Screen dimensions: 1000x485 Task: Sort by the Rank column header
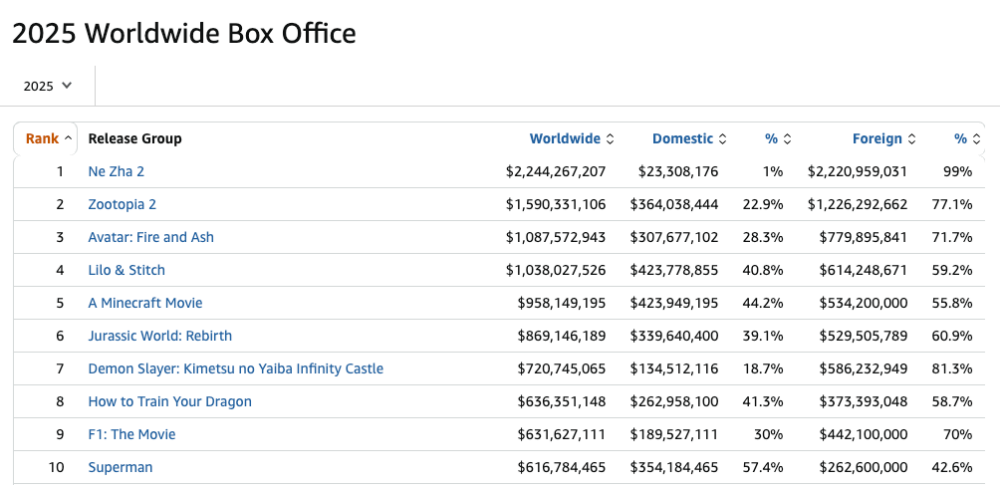click(x=48, y=139)
